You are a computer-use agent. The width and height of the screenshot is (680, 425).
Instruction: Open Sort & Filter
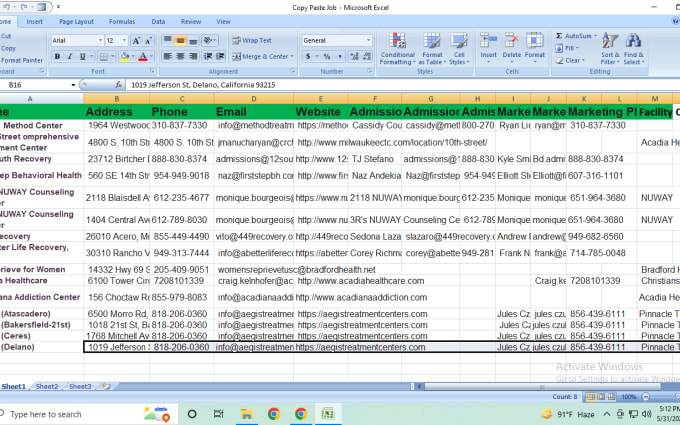pyautogui.click(x=610, y=49)
